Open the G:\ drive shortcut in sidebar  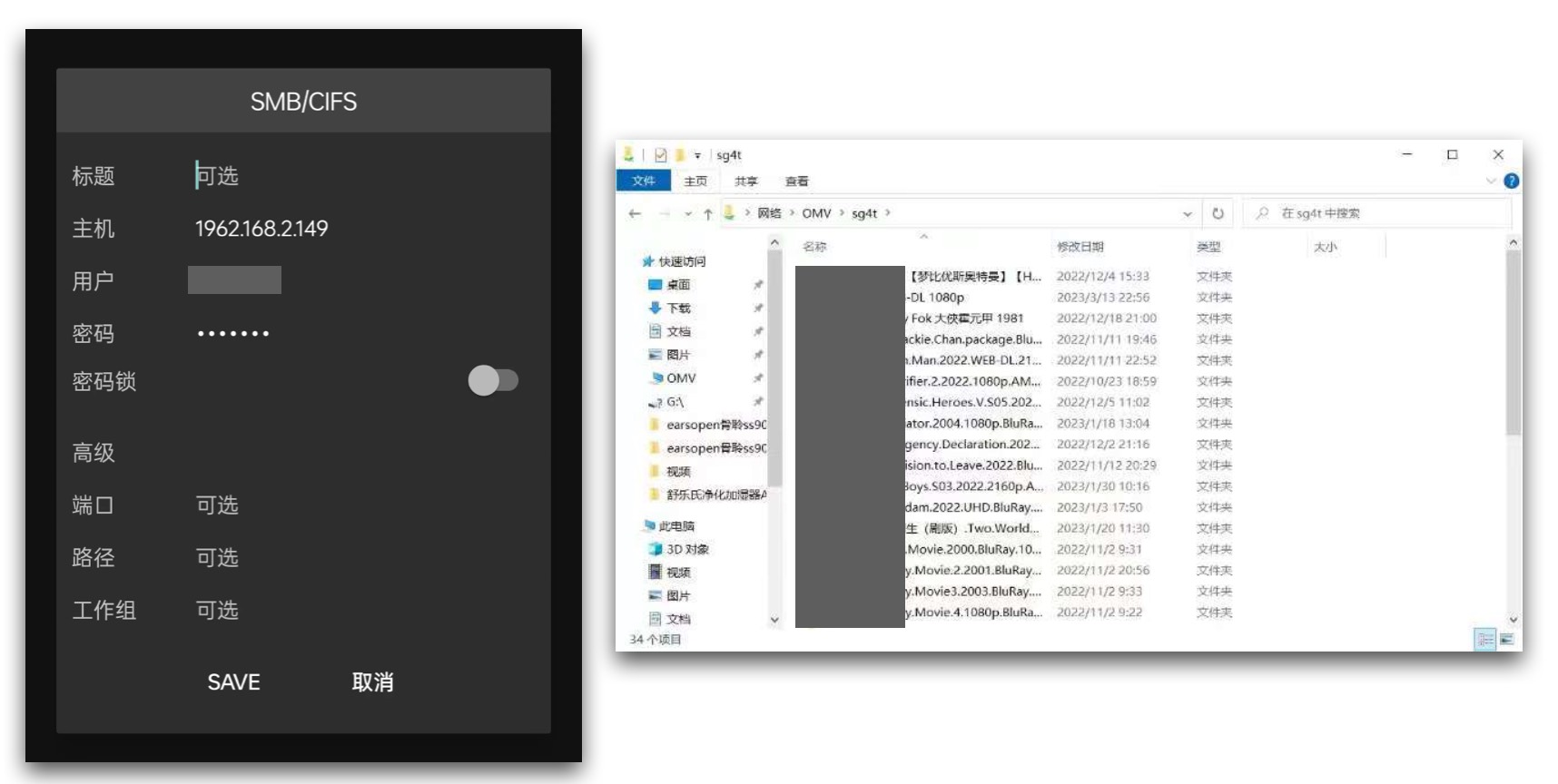666,402
